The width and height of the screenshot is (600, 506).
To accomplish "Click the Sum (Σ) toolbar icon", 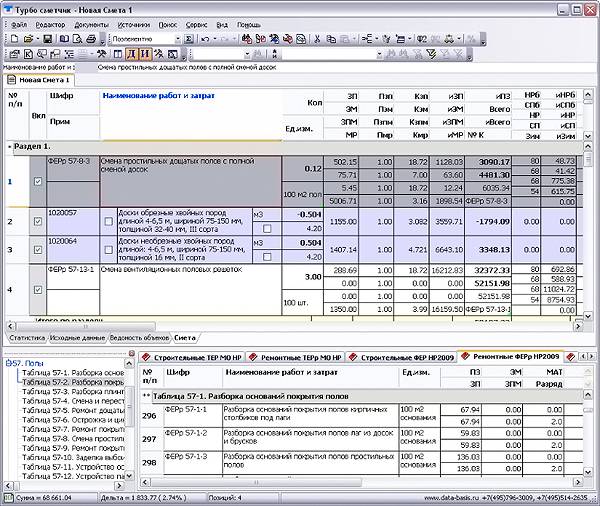I will (189, 38).
